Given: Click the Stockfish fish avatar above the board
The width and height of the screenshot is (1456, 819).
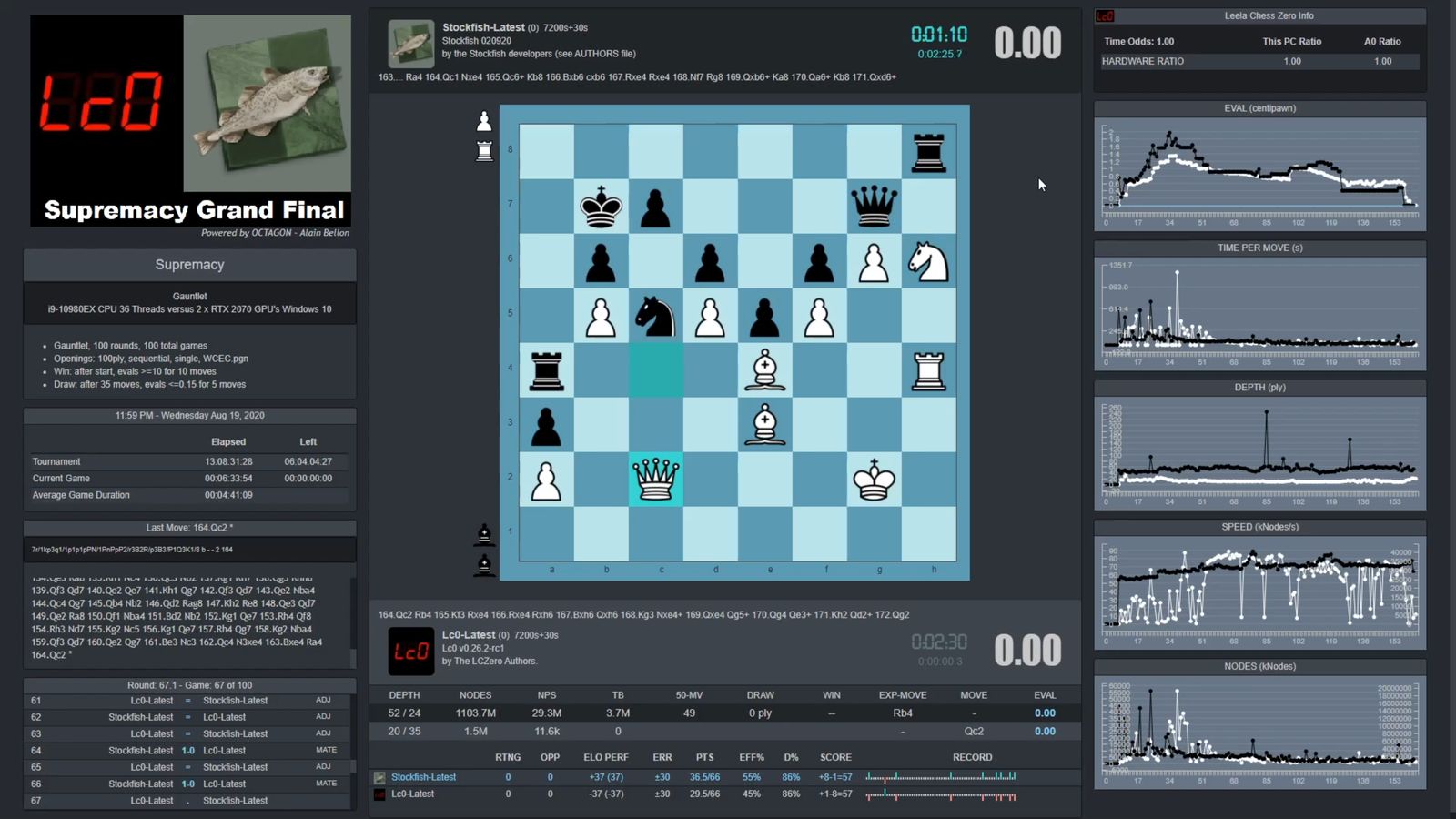Looking at the screenshot, I should click(410, 43).
